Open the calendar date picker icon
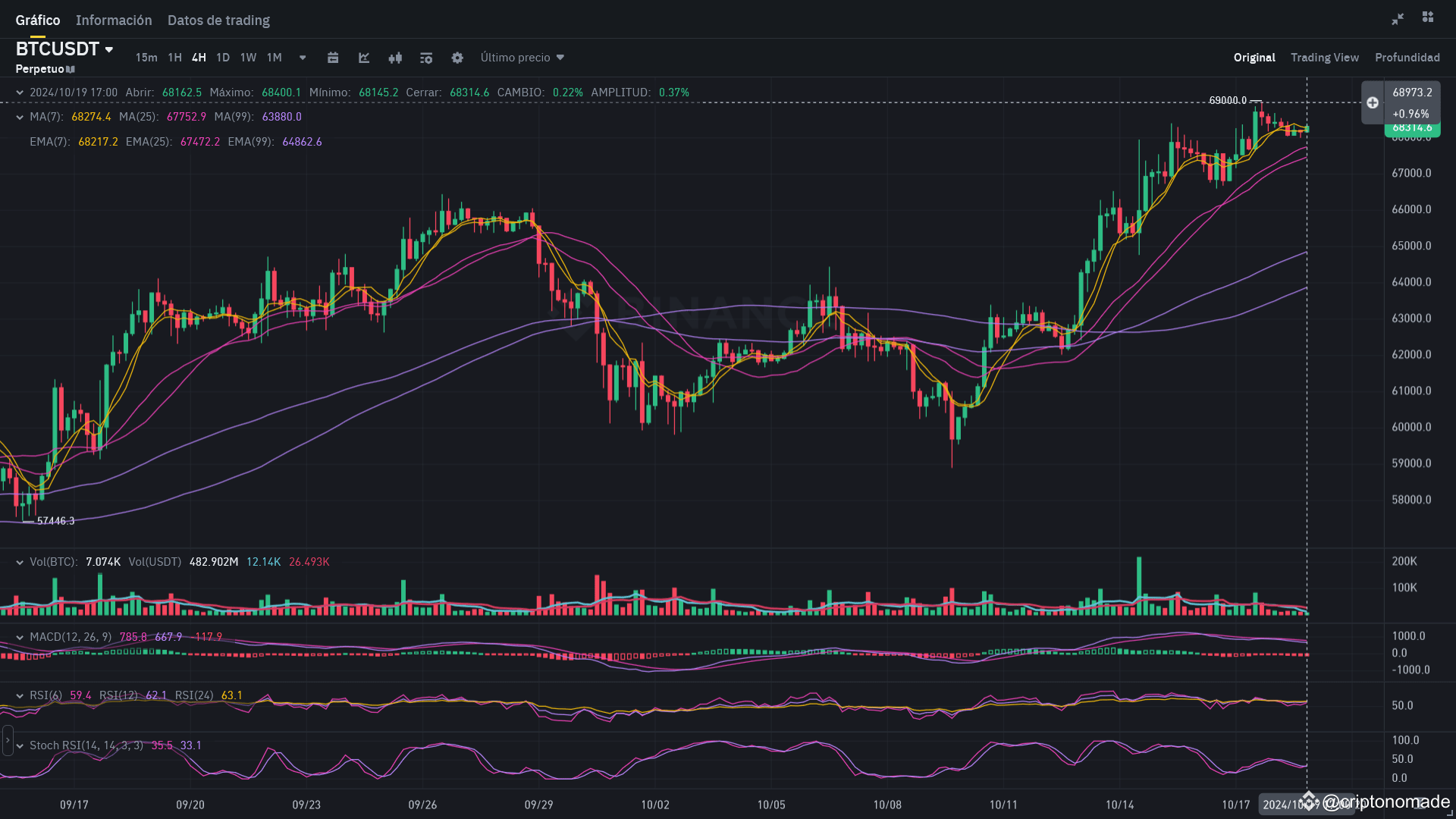The height and width of the screenshot is (819, 1456). click(x=333, y=58)
